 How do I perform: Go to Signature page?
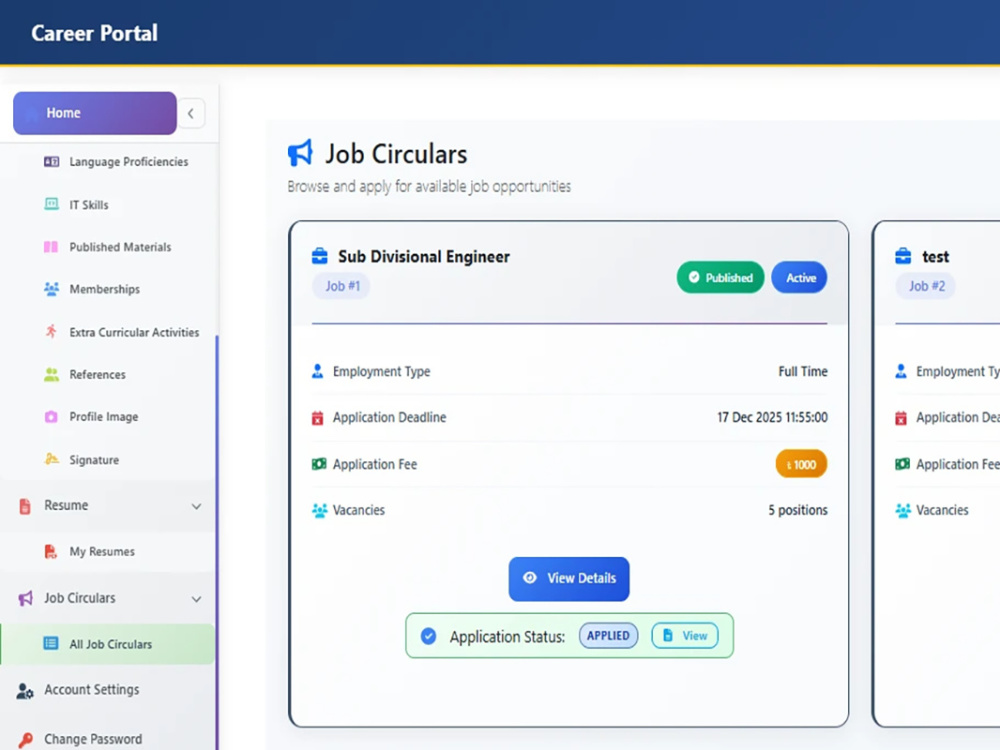pos(94,460)
